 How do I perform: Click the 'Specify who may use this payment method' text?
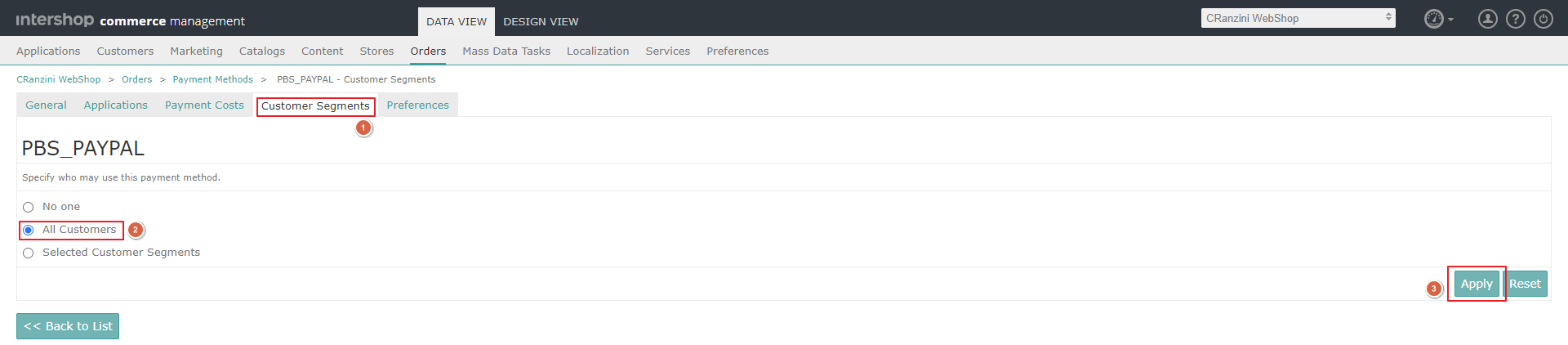(121, 177)
